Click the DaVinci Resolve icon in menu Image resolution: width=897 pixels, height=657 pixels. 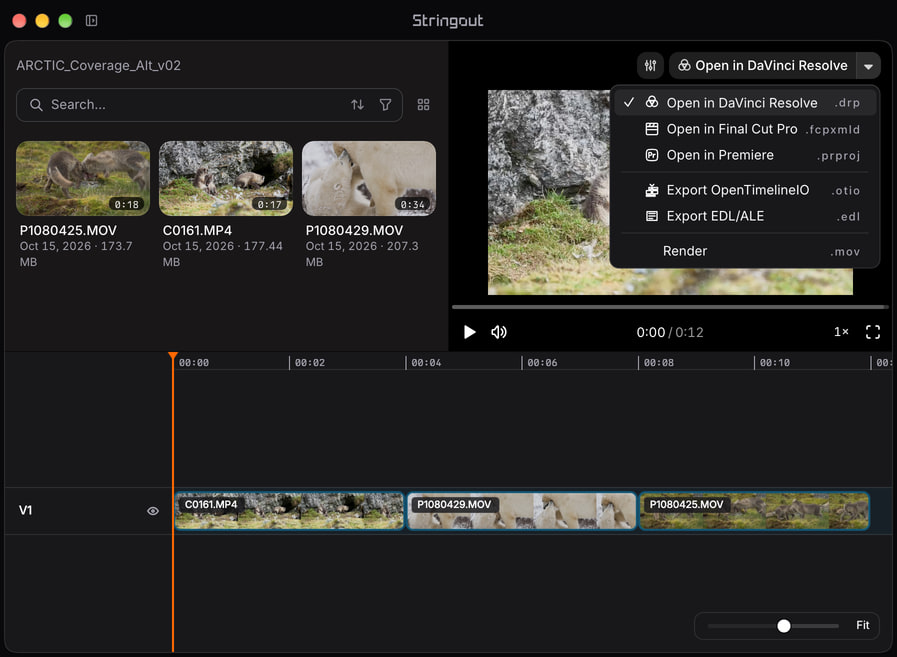point(652,102)
